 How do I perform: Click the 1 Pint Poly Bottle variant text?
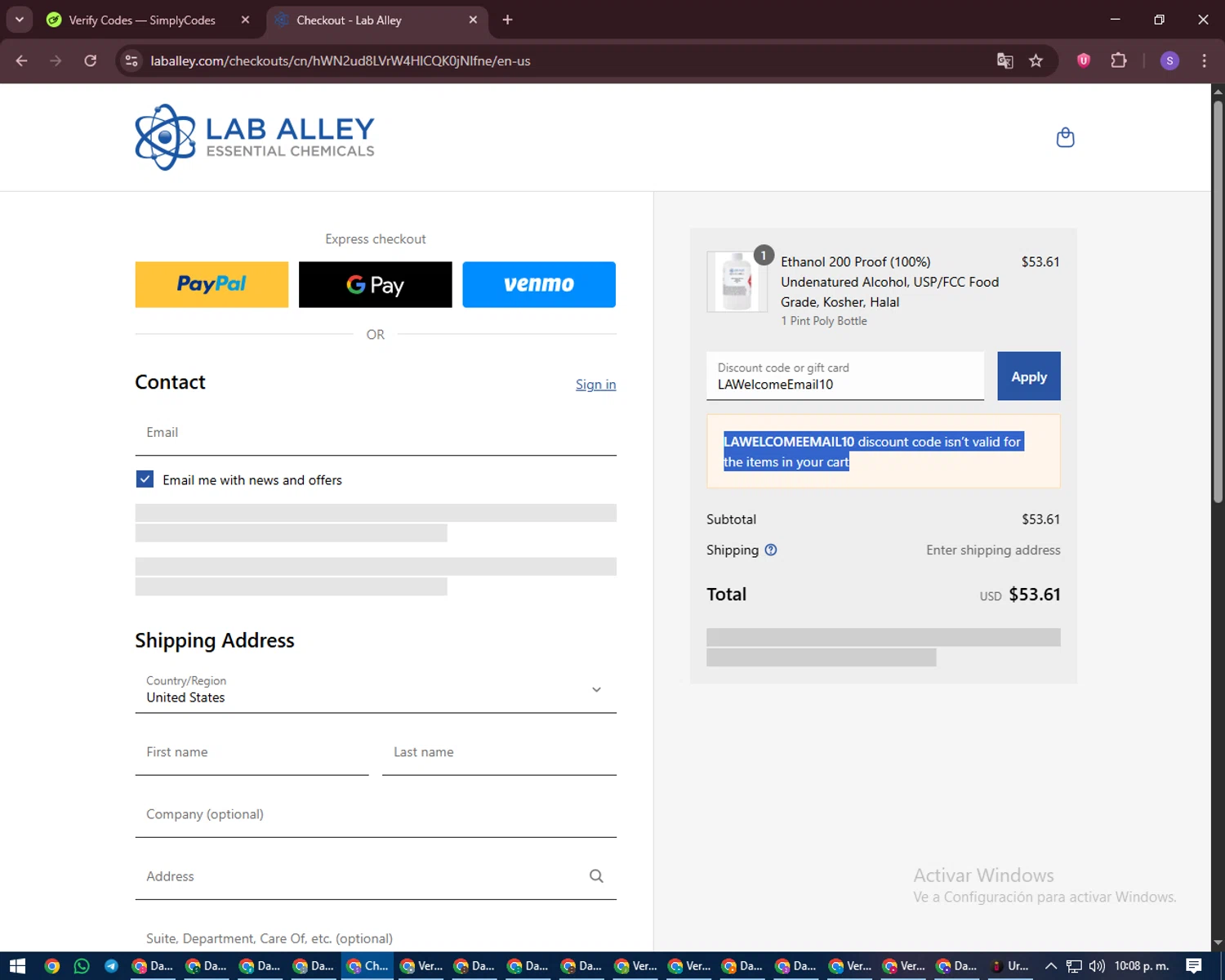[824, 321]
